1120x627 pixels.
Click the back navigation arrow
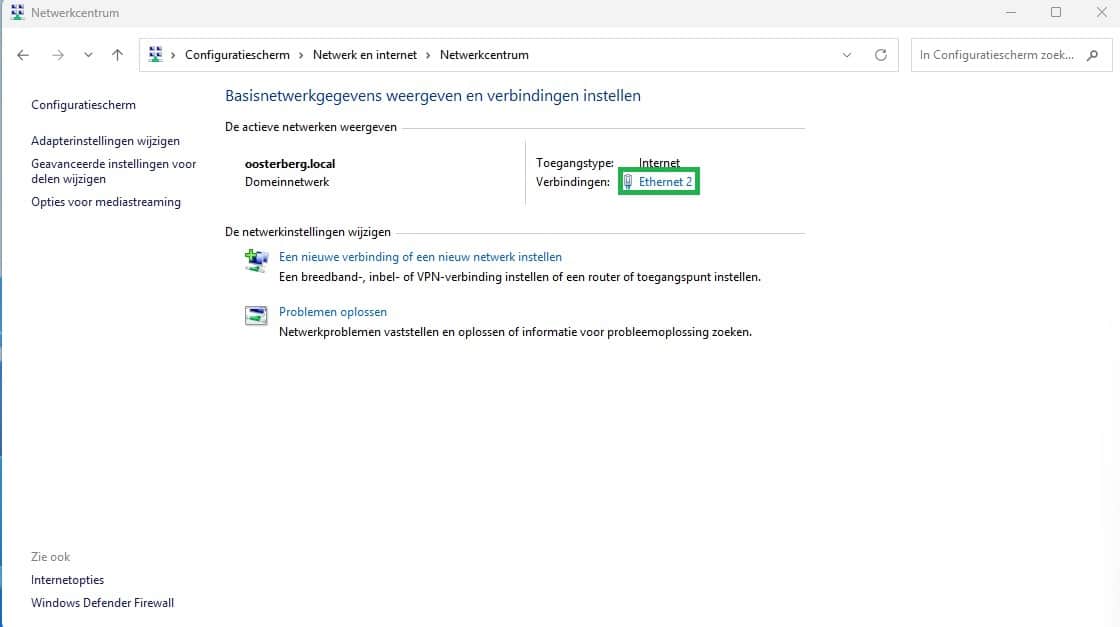(24, 55)
